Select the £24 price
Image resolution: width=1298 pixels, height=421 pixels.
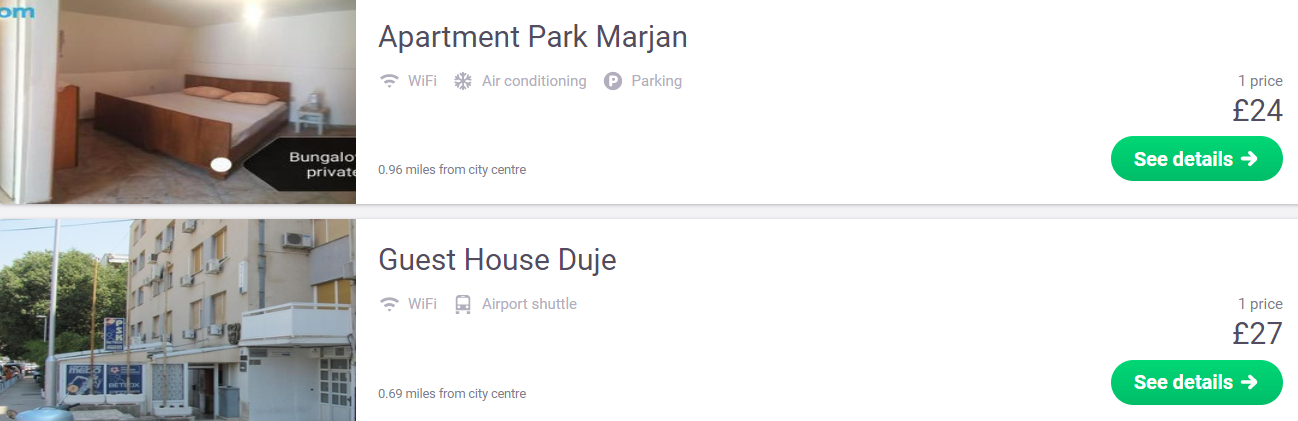point(1257,110)
